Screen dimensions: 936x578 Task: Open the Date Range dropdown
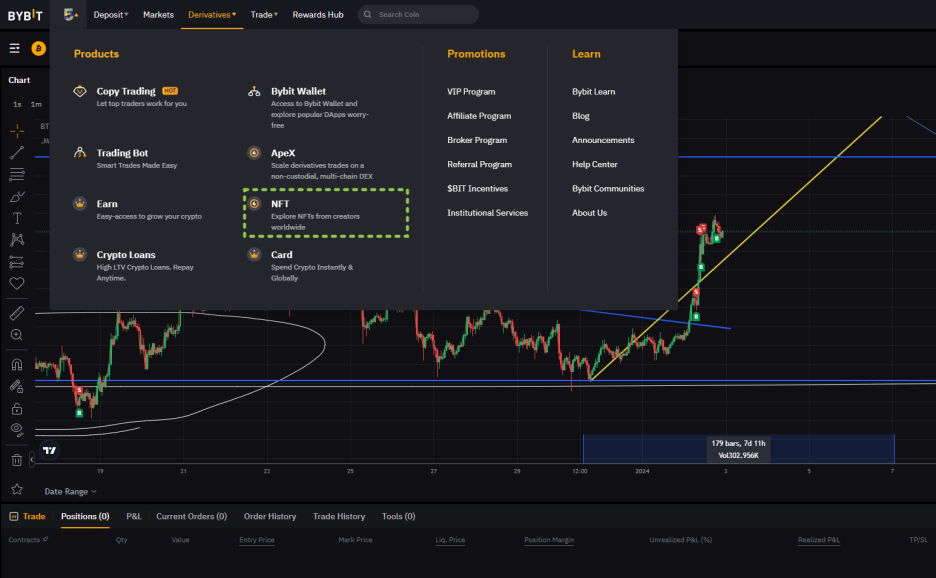[x=70, y=491]
